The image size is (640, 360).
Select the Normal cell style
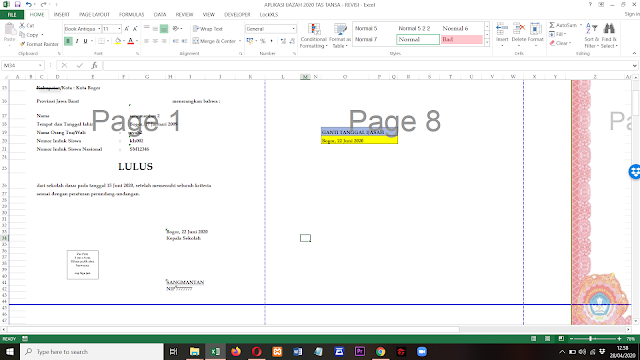click(x=418, y=40)
